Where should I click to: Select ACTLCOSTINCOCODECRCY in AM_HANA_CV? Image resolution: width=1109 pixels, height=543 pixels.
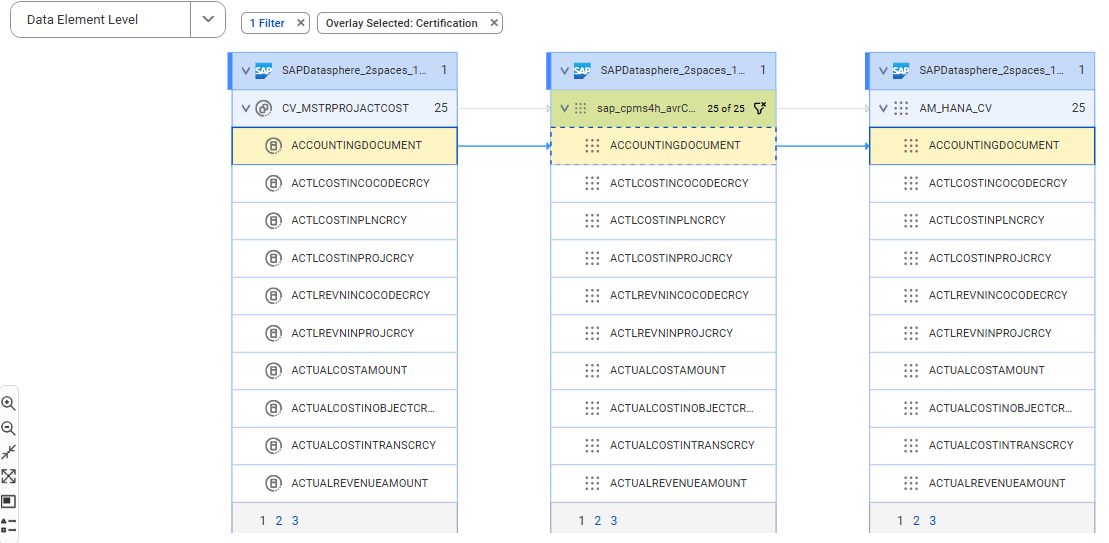982,183
